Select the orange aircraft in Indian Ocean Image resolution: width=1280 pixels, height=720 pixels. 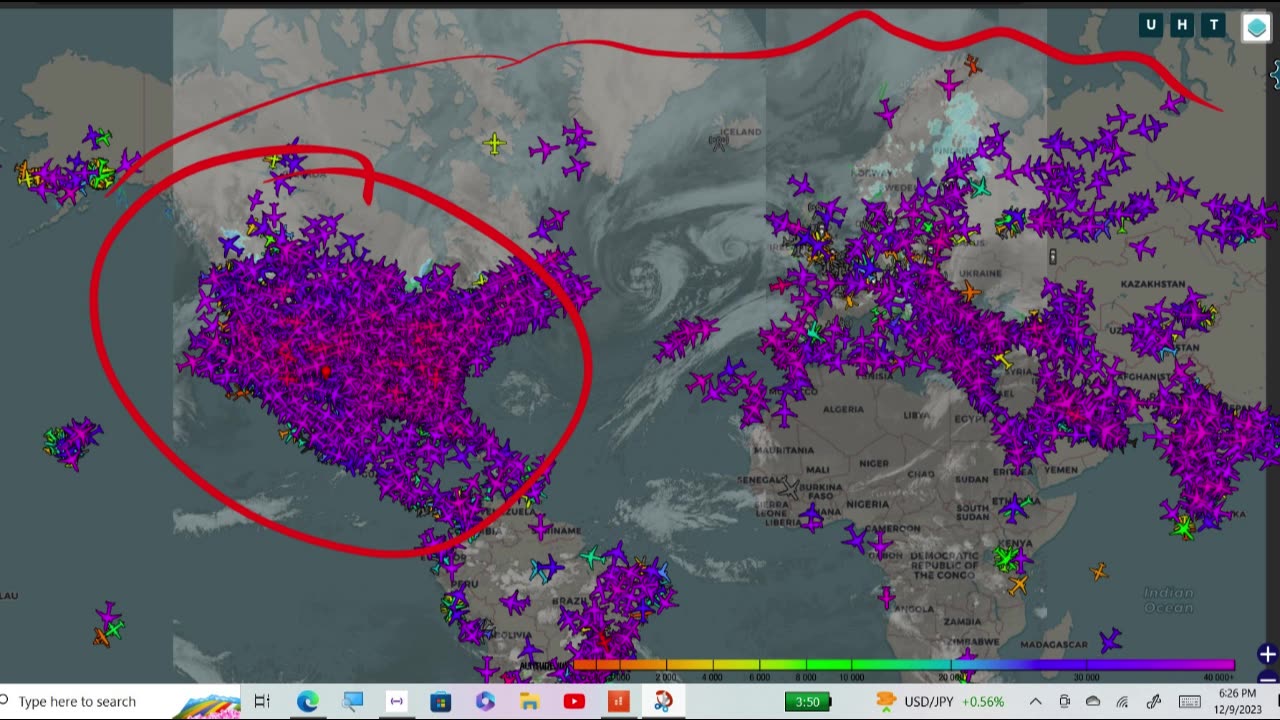click(x=1099, y=572)
